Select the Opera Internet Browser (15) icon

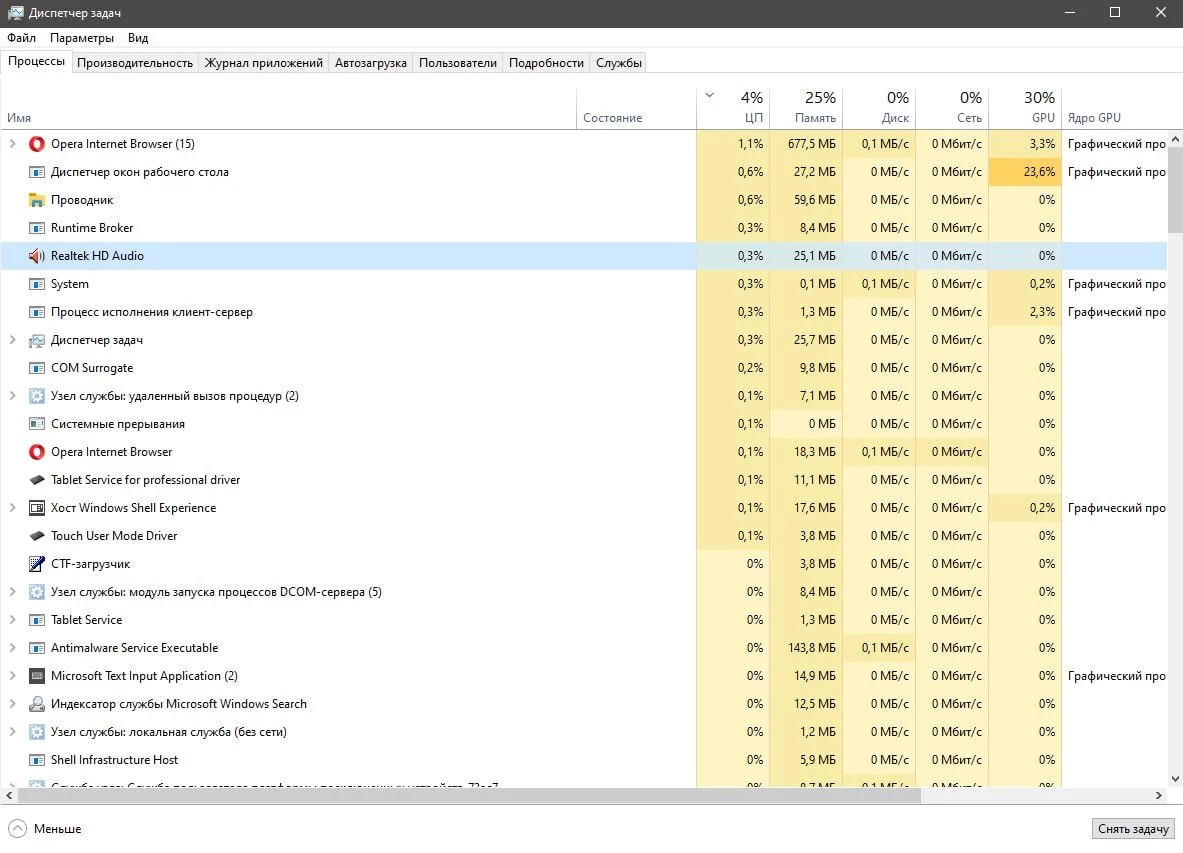(x=36, y=144)
